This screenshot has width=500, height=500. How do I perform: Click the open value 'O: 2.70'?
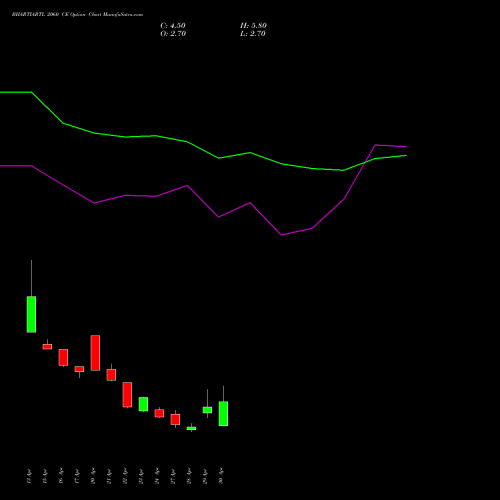pyautogui.click(x=173, y=34)
